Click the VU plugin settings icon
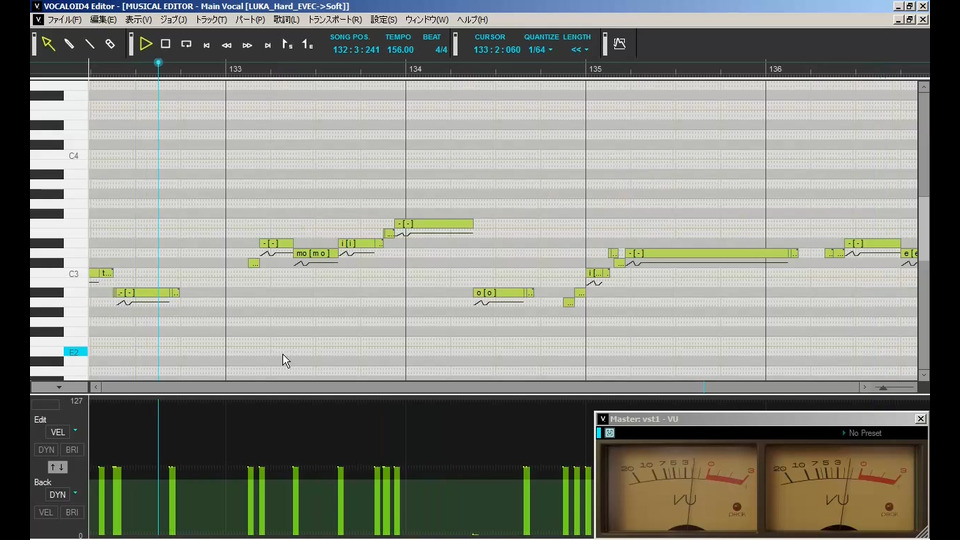Viewport: 960px width, 540px height. coord(610,433)
